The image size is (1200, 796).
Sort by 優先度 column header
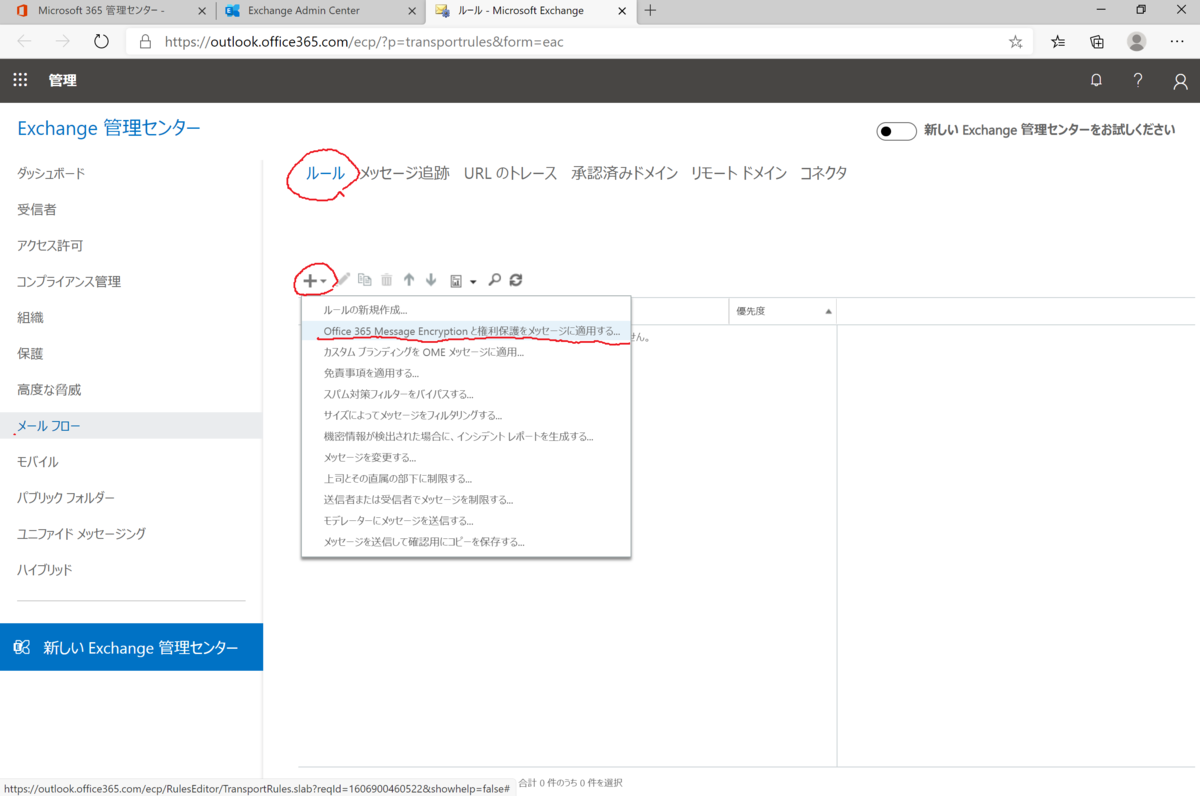coord(782,311)
